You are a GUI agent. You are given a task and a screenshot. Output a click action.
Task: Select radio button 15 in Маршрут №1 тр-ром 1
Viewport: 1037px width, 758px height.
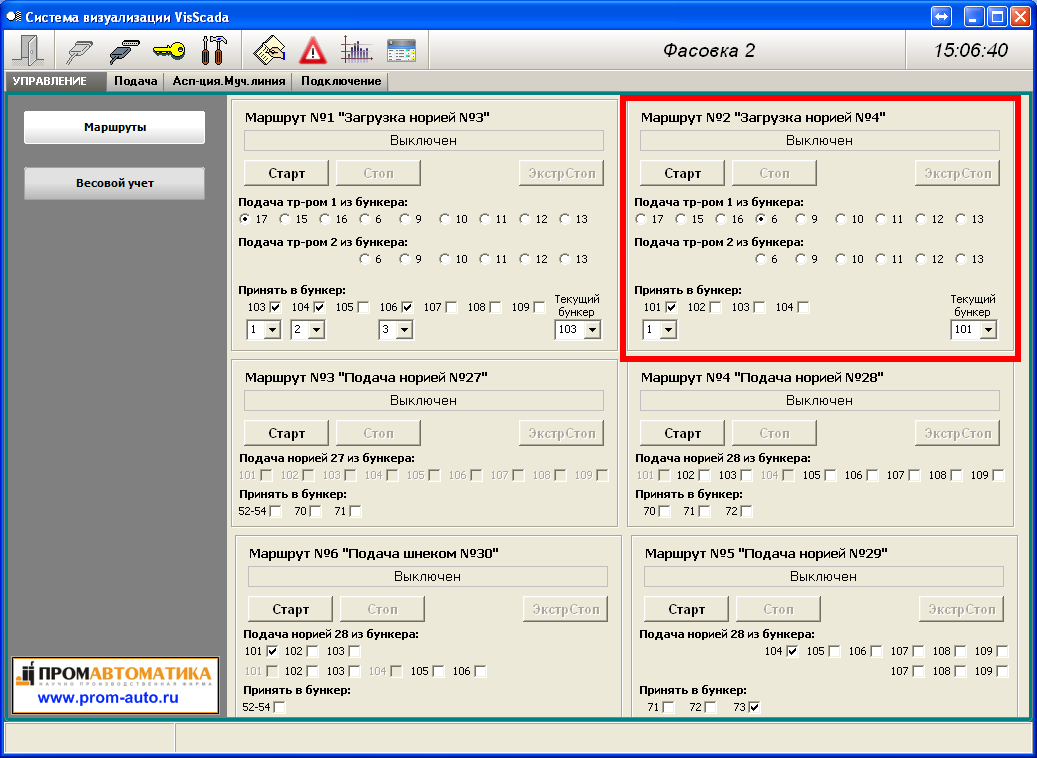click(286, 219)
